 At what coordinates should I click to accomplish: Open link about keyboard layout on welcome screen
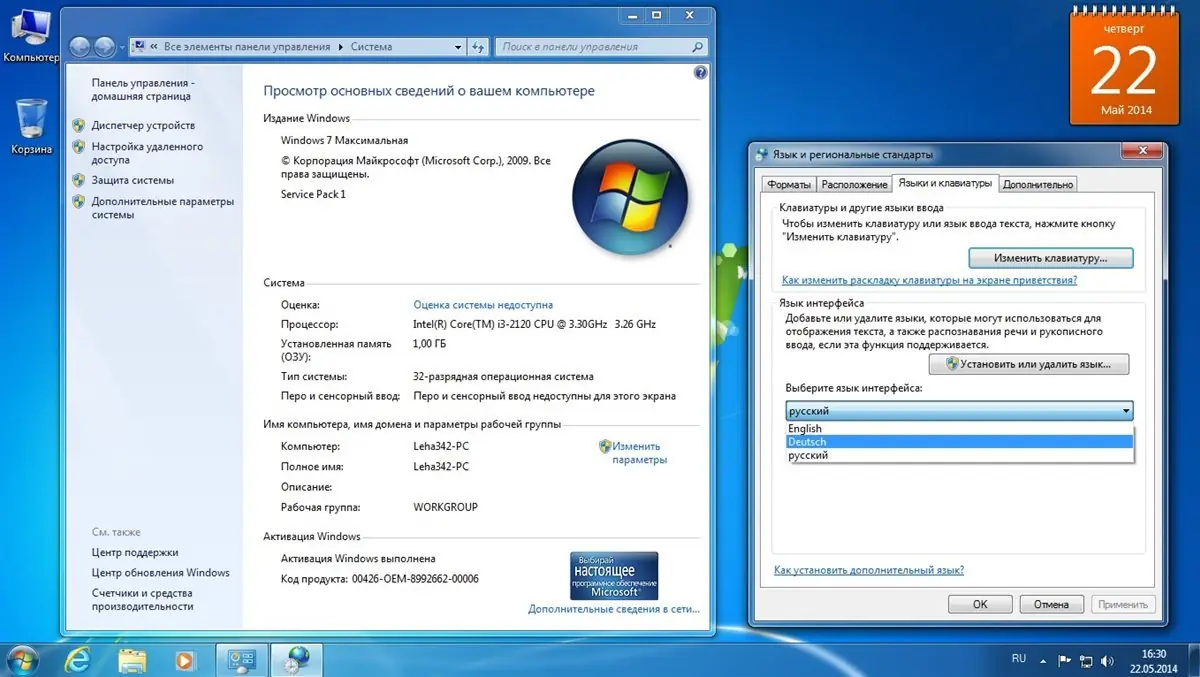point(929,281)
